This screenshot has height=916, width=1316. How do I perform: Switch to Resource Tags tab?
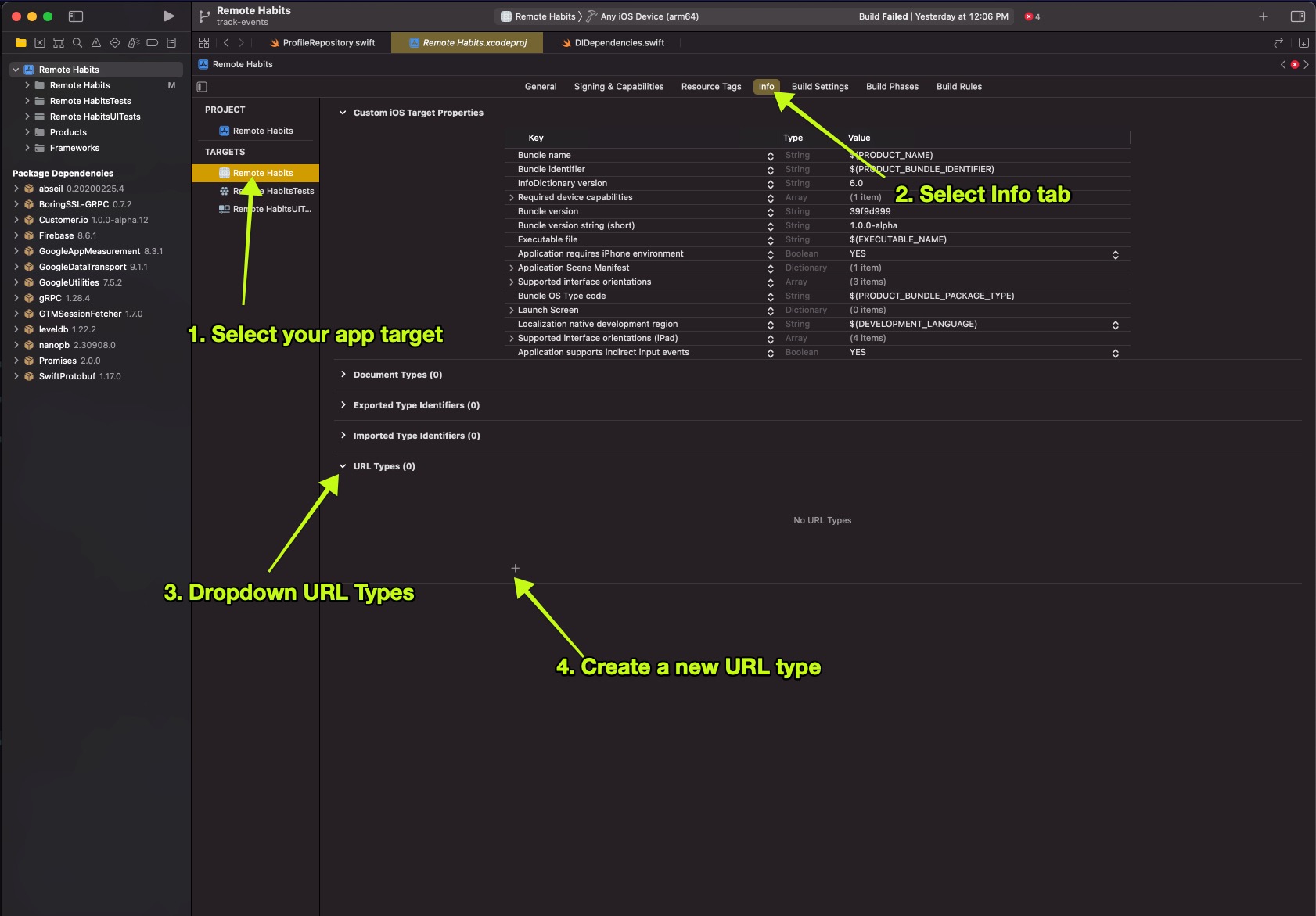click(711, 87)
